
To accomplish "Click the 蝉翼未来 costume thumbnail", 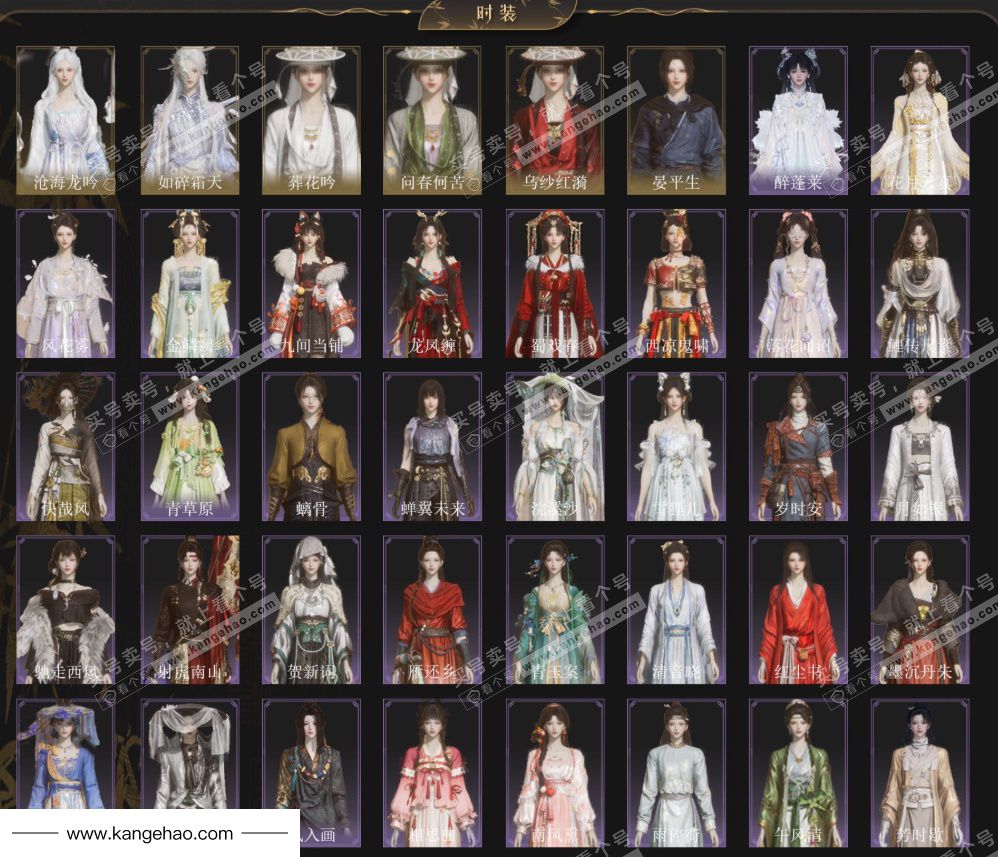I will [x=432, y=446].
